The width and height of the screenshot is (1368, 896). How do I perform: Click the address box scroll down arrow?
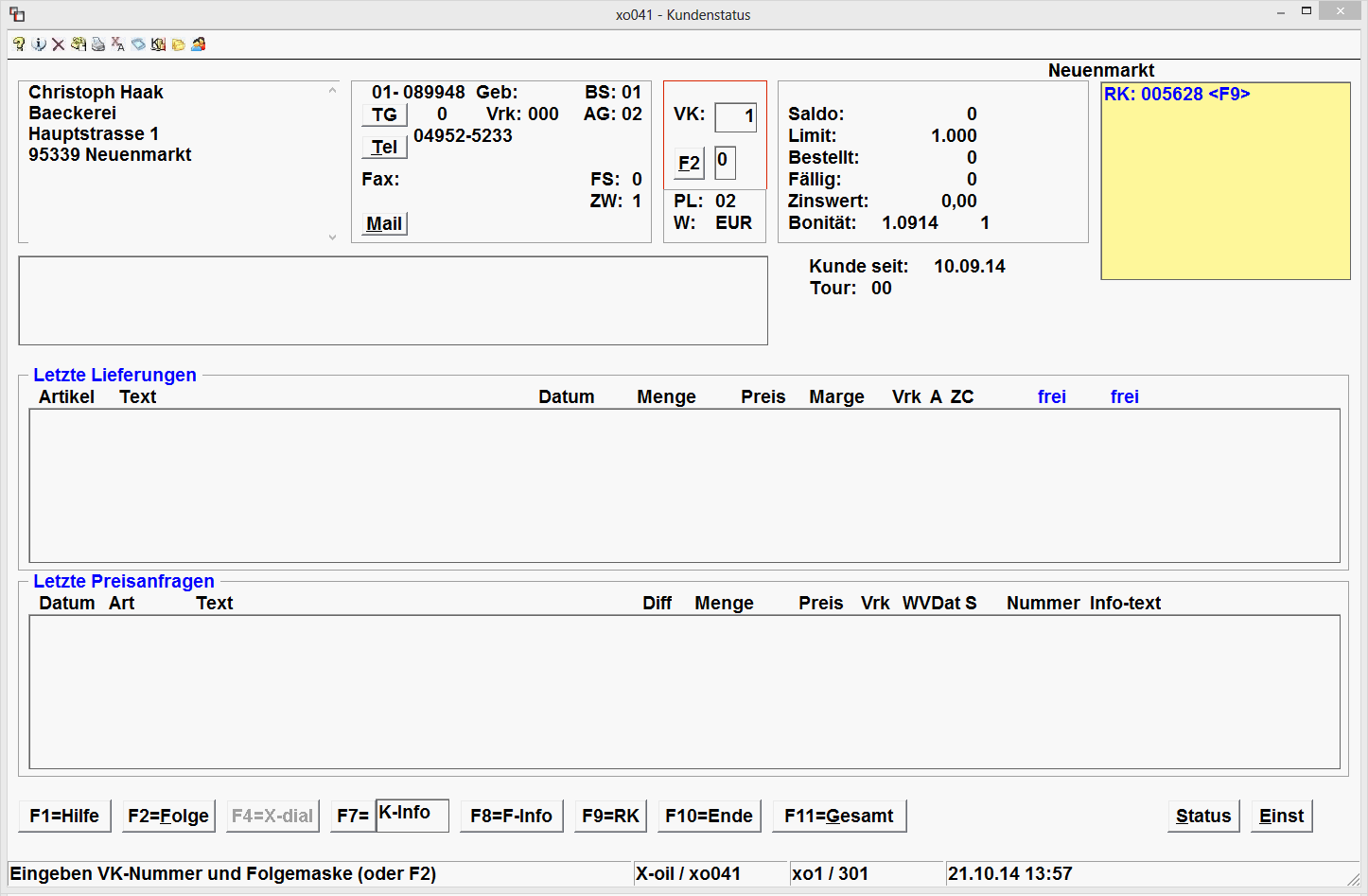[332, 237]
